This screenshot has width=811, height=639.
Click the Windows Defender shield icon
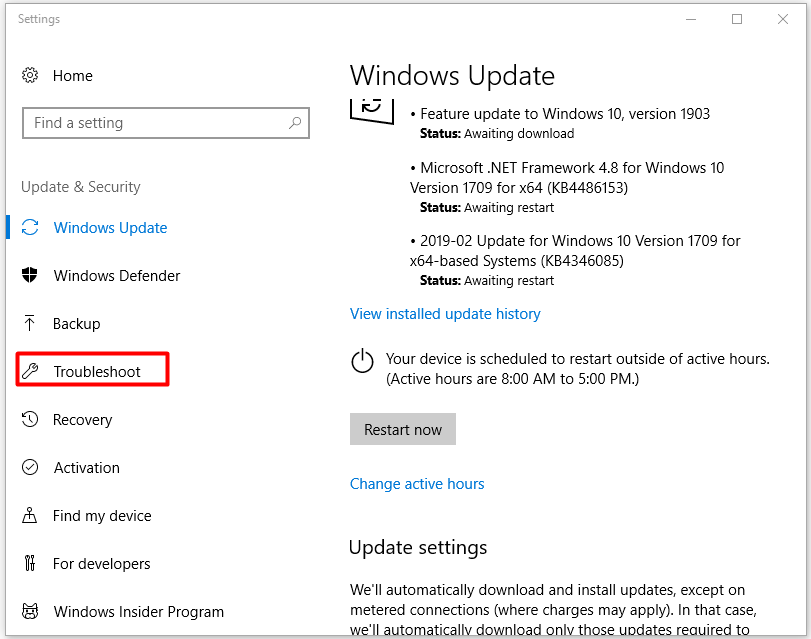click(x=30, y=276)
